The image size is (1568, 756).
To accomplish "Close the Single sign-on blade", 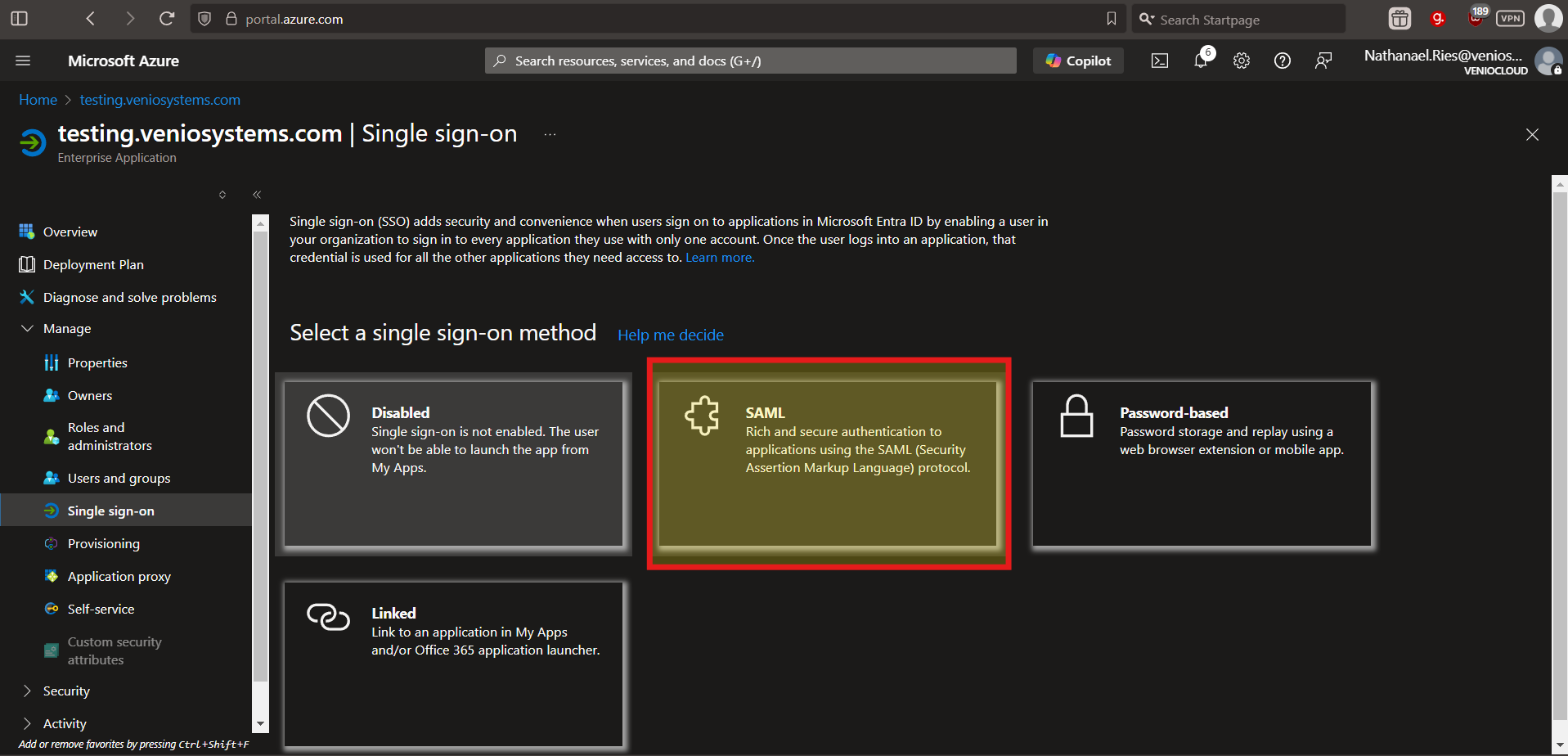I will tap(1532, 135).
